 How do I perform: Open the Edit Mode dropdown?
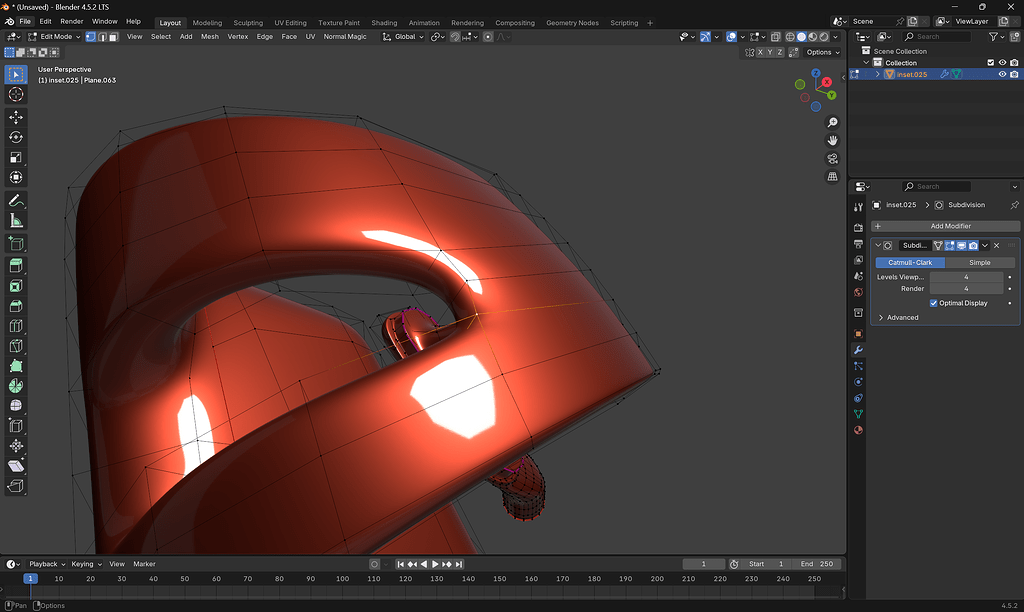click(54, 37)
